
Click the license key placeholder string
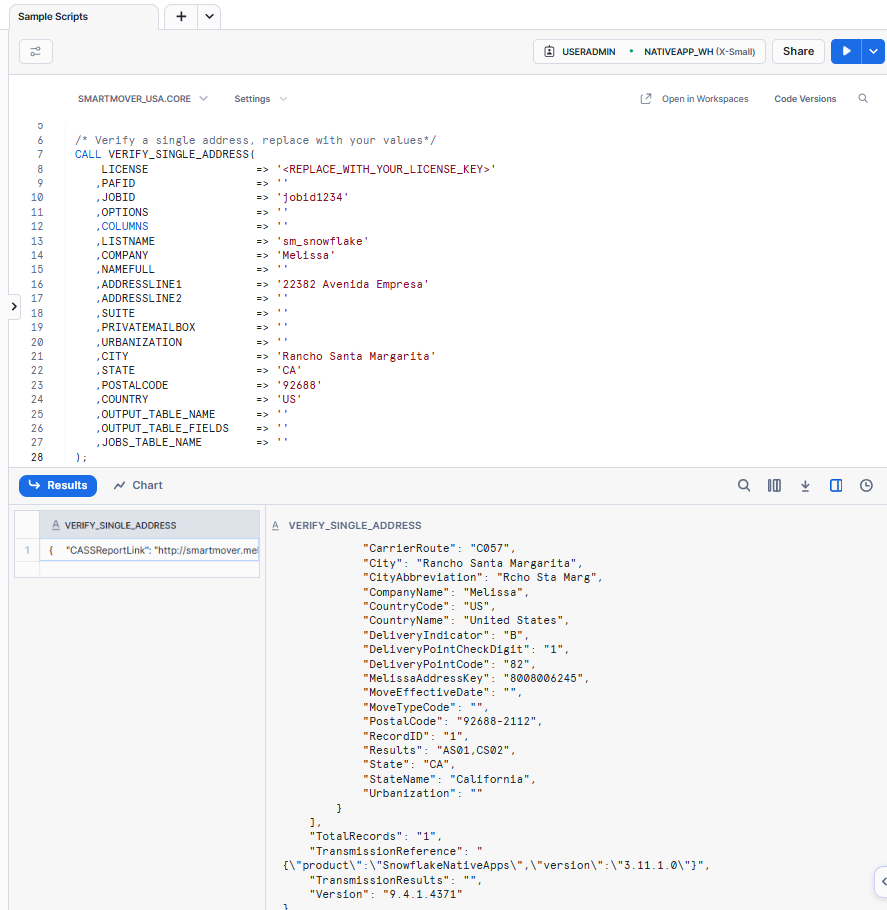click(x=386, y=169)
